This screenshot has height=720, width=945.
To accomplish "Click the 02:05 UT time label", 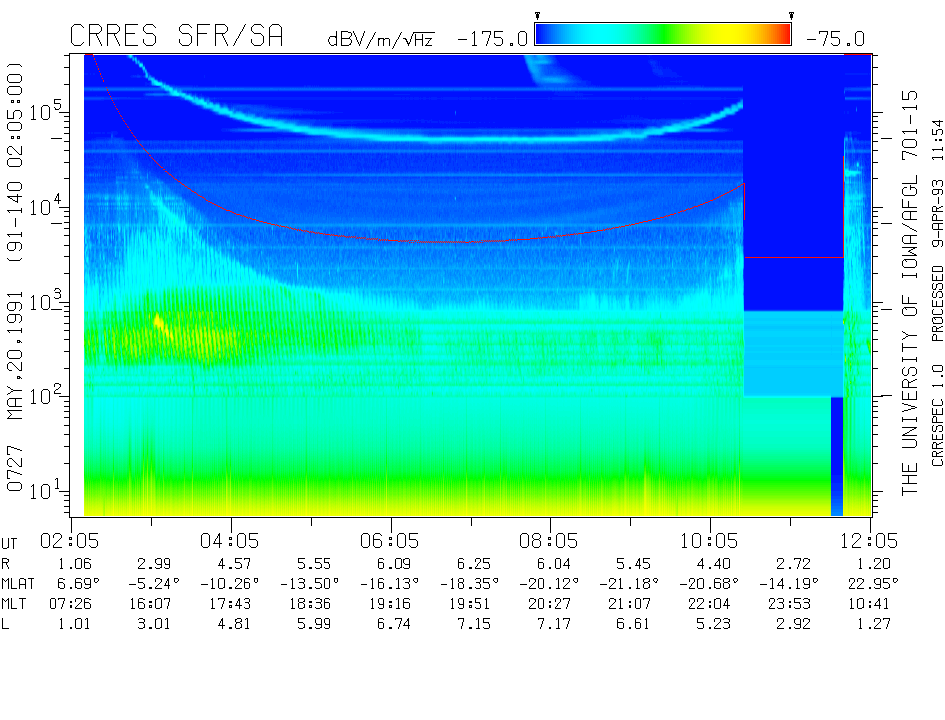I will click(x=69, y=541).
